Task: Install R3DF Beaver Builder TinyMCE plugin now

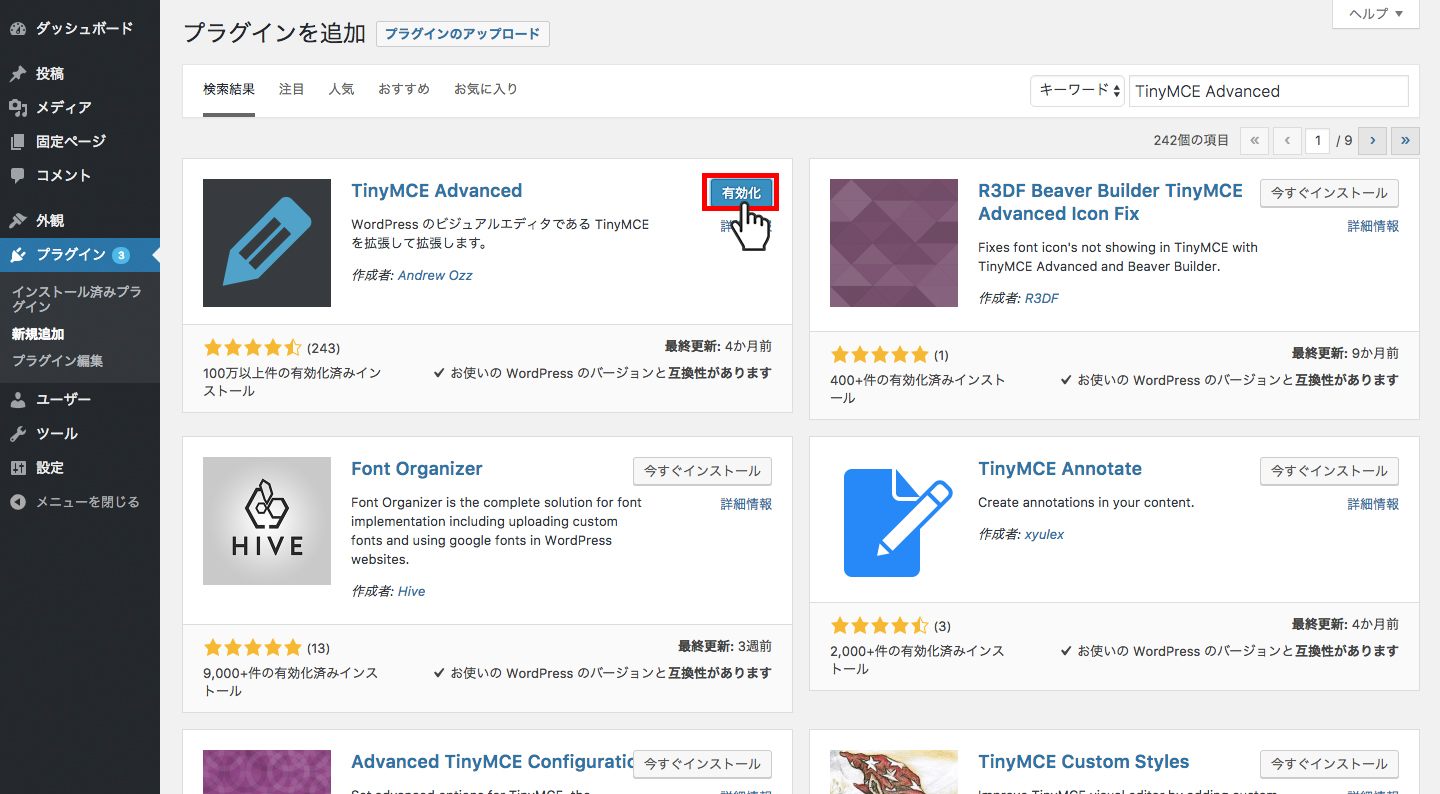Action: pyautogui.click(x=1329, y=193)
